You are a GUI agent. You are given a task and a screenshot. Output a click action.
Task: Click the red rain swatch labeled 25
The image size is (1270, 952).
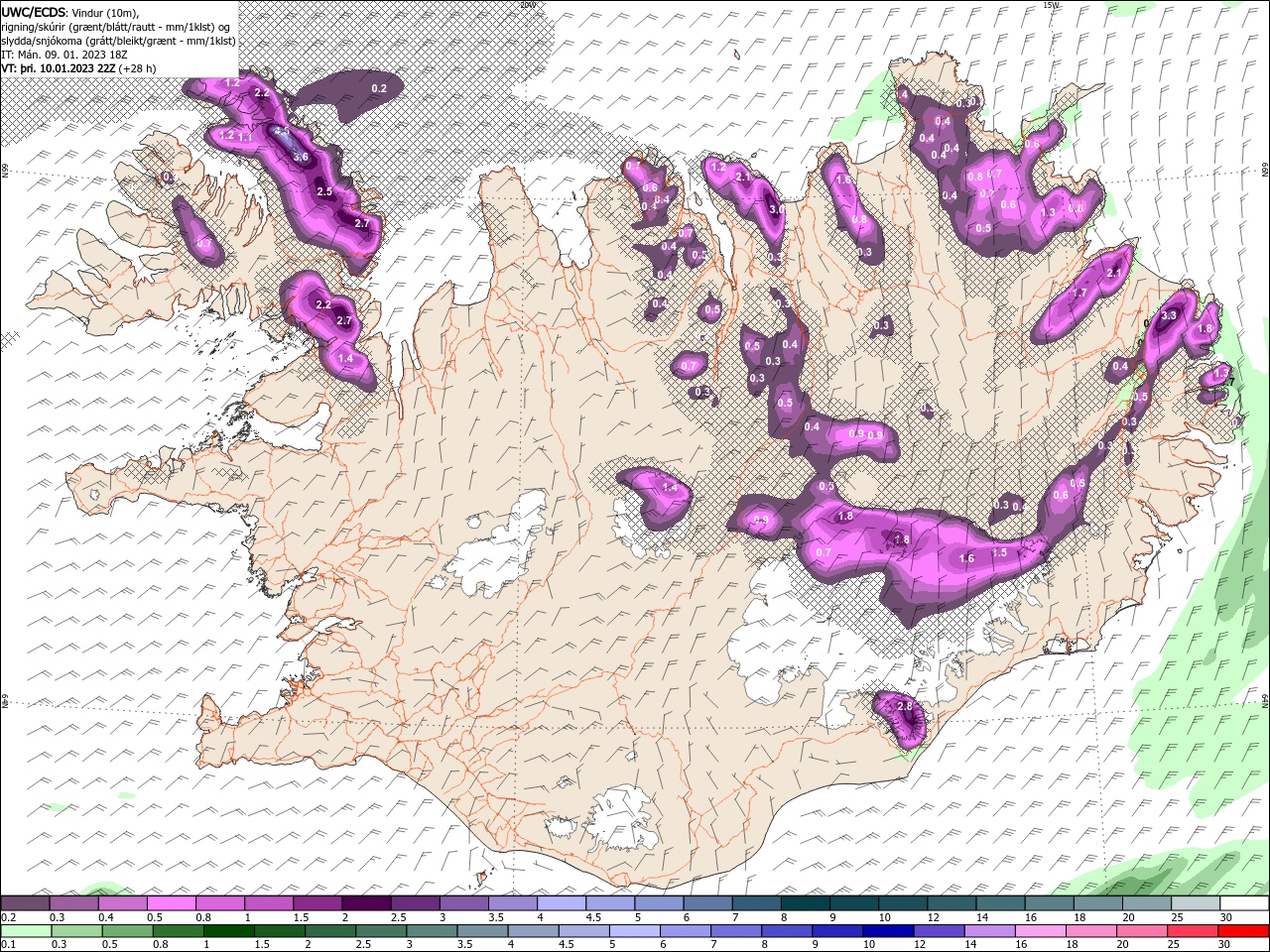(x=1192, y=931)
